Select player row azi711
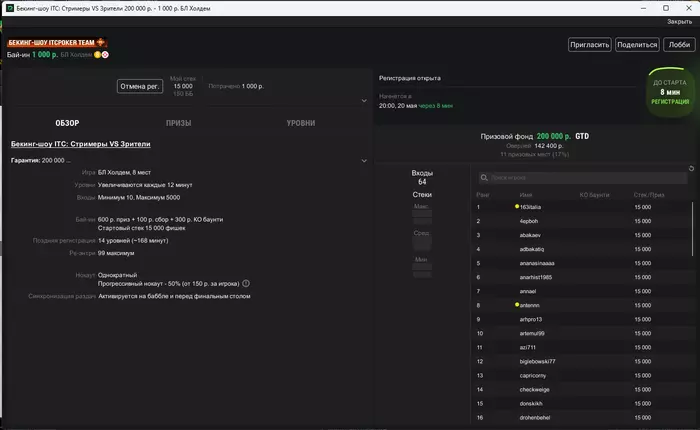700x430 pixels. point(581,347)
